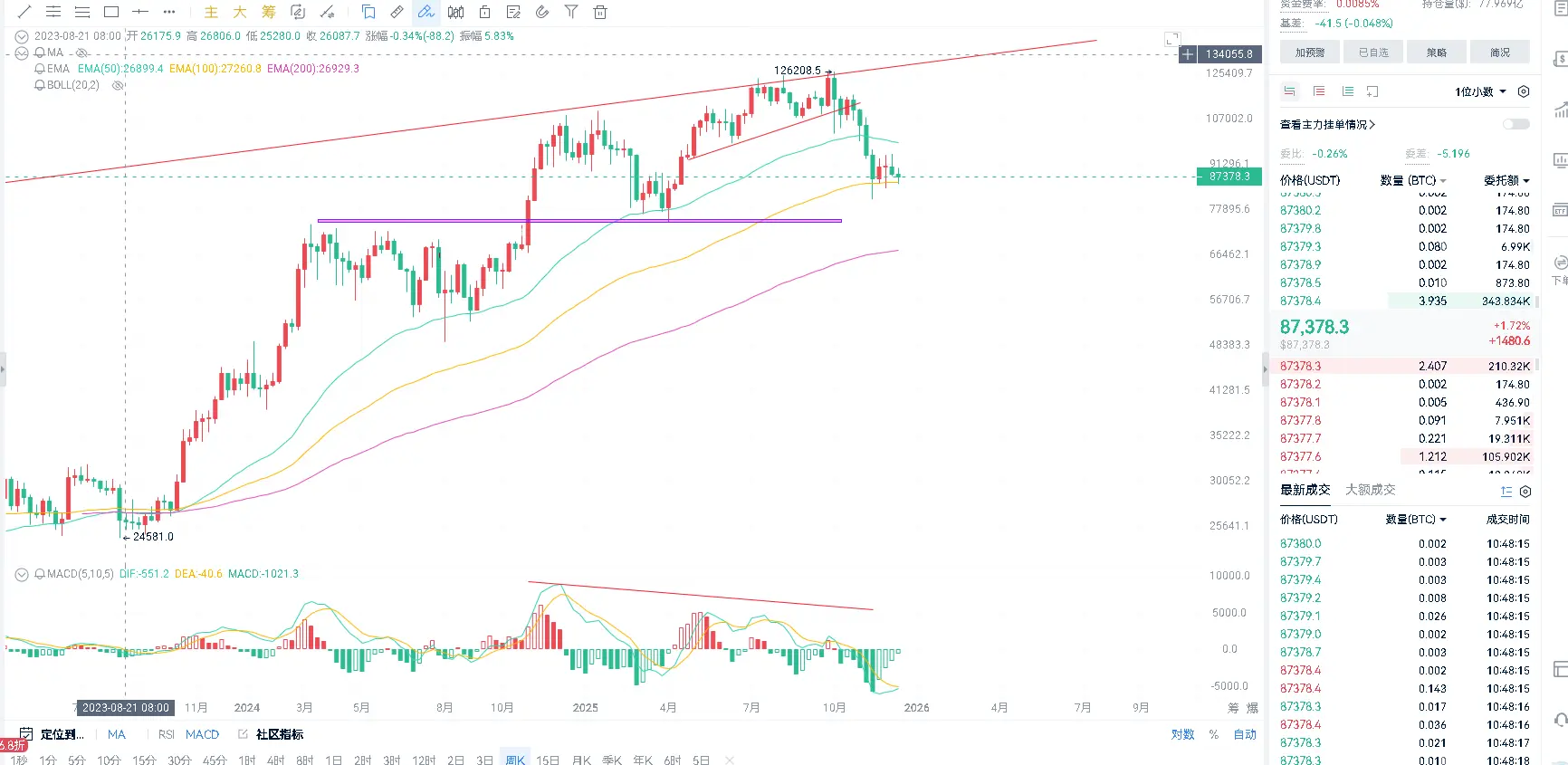Image resolution: width=1568 pixels, height=765 pixels.
Task: Select the trend line drawing tool
Action: point(24,12)
